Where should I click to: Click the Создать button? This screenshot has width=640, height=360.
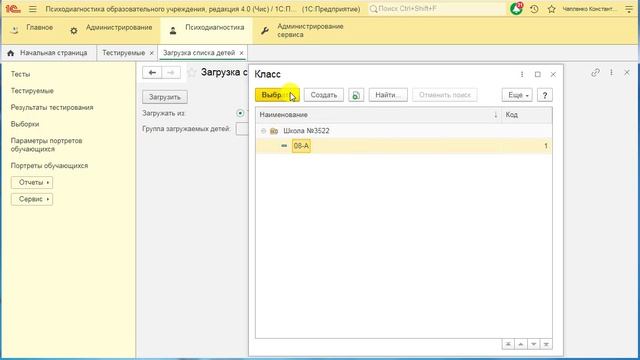324,95
